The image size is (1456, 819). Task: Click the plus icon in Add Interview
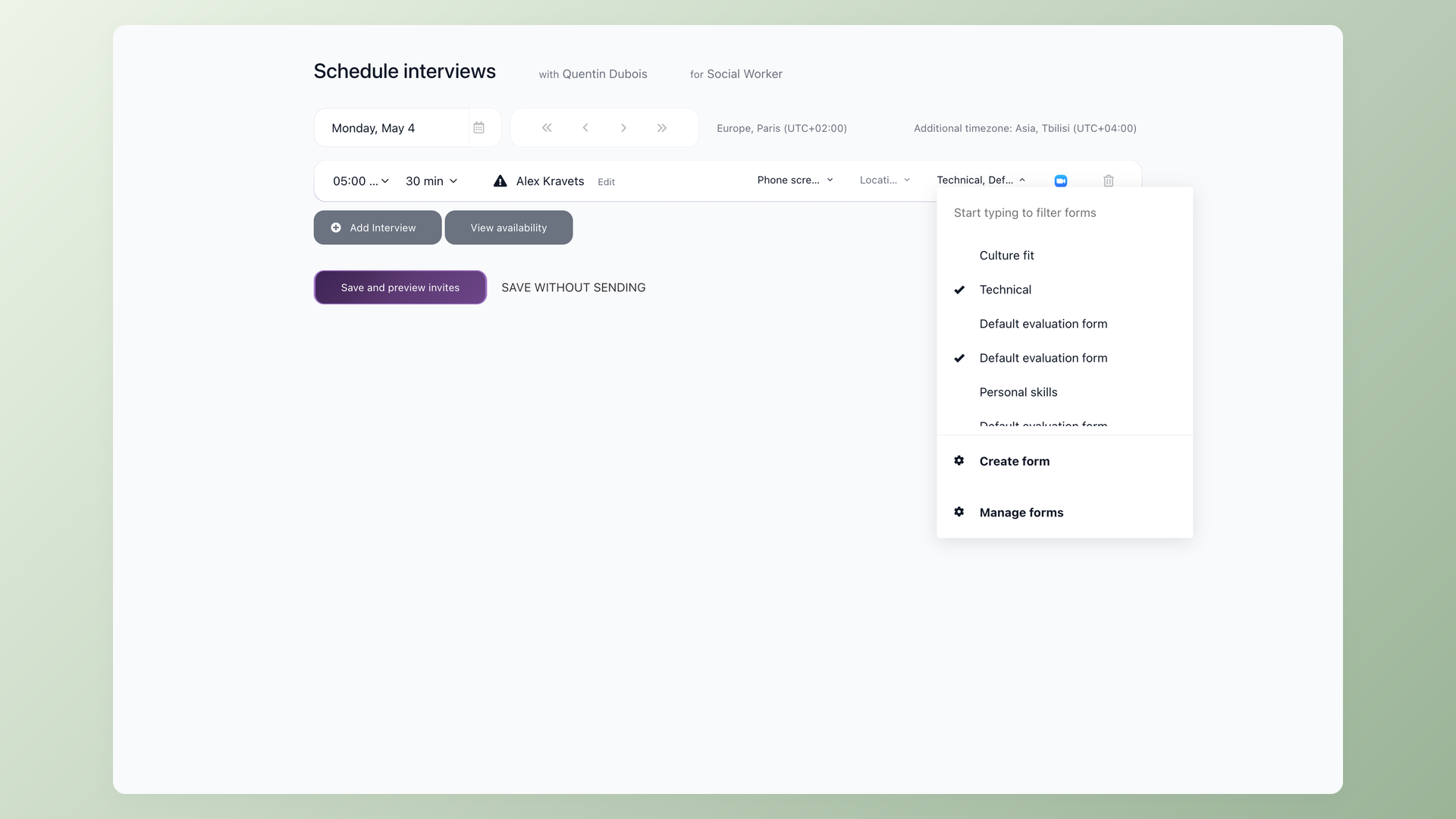coord(336,227)
